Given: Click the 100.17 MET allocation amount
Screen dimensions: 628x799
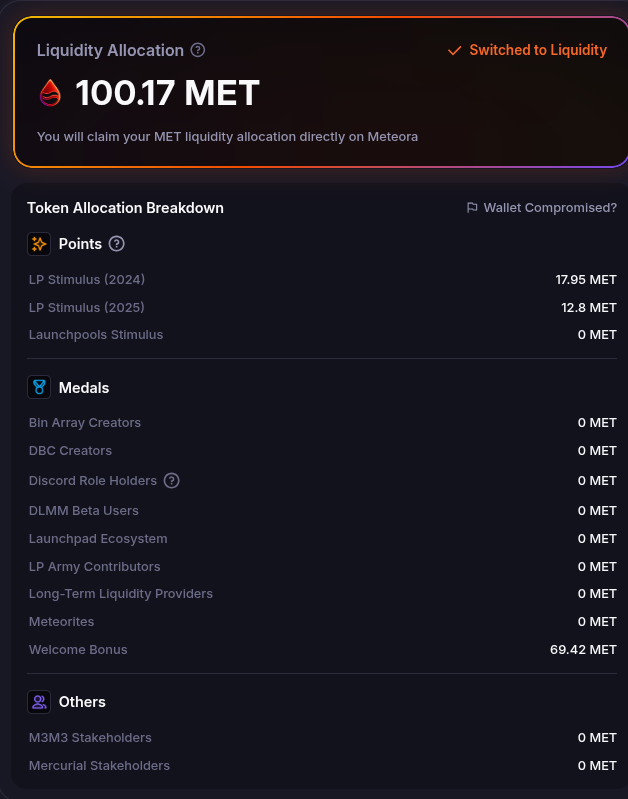Looking at the screenshot, I should pos(167,93).
